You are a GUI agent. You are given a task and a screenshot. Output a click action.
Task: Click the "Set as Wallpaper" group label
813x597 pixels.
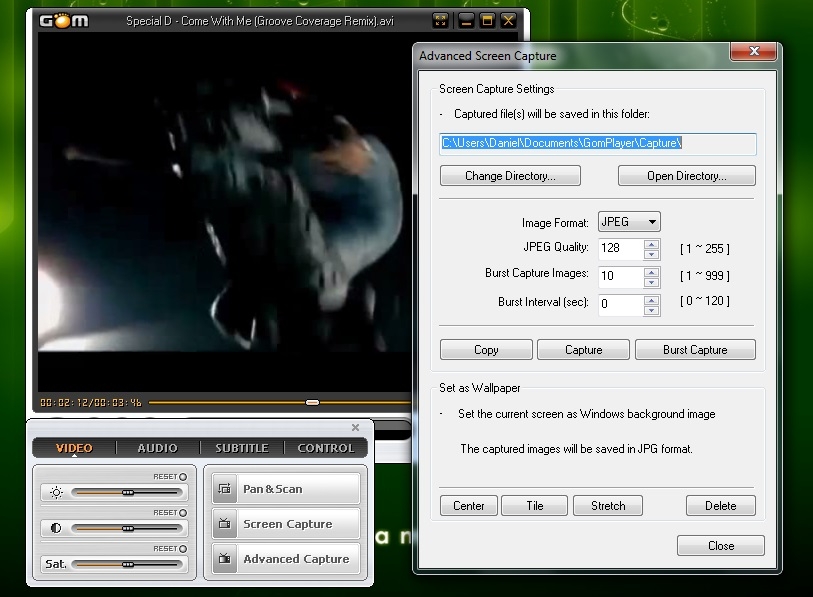(480, 387)
